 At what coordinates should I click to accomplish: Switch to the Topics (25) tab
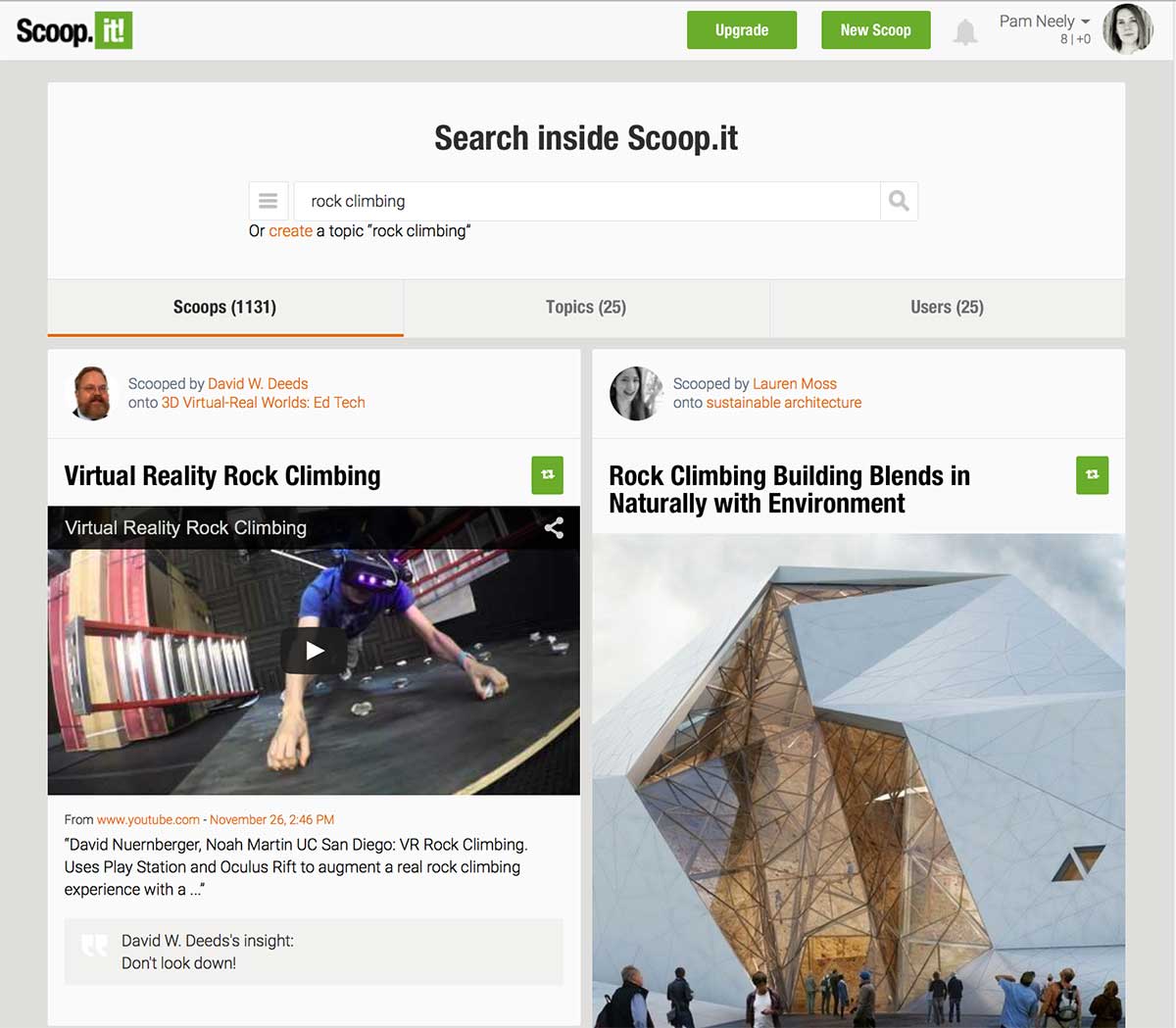coord(586,308)
